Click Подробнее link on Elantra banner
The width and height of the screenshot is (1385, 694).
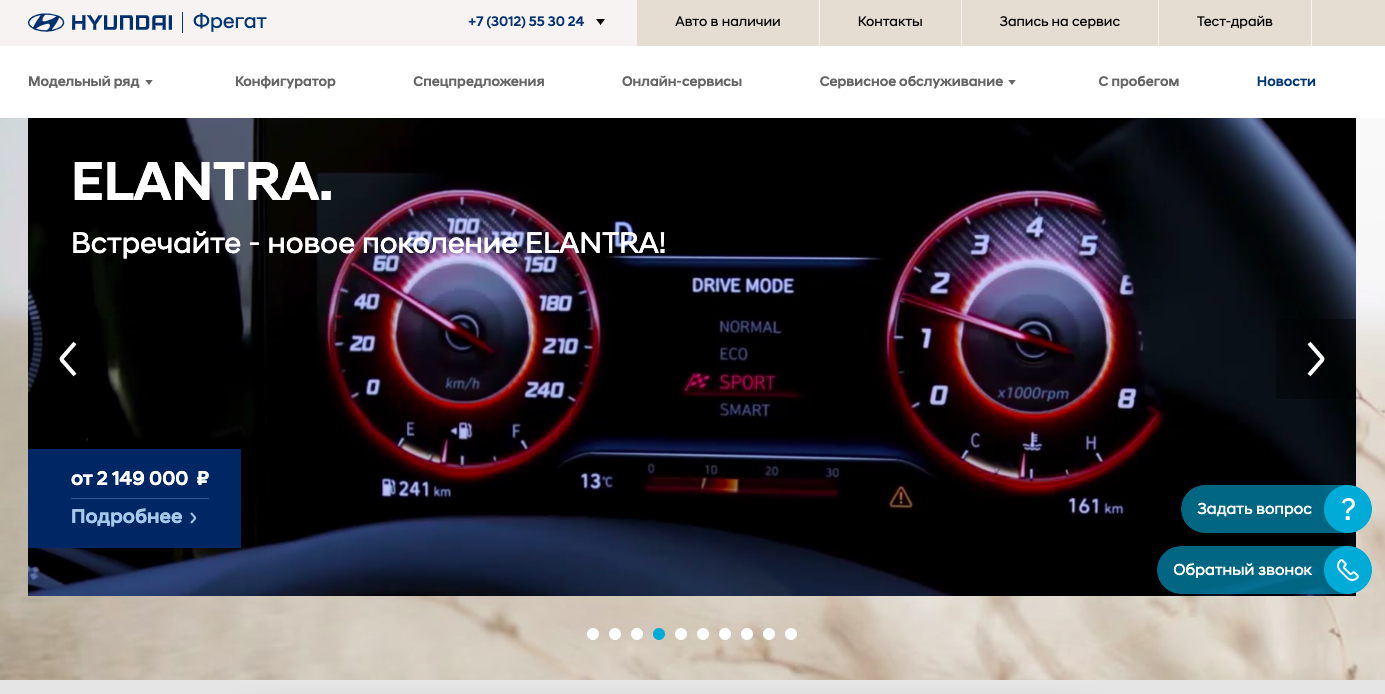134,517
